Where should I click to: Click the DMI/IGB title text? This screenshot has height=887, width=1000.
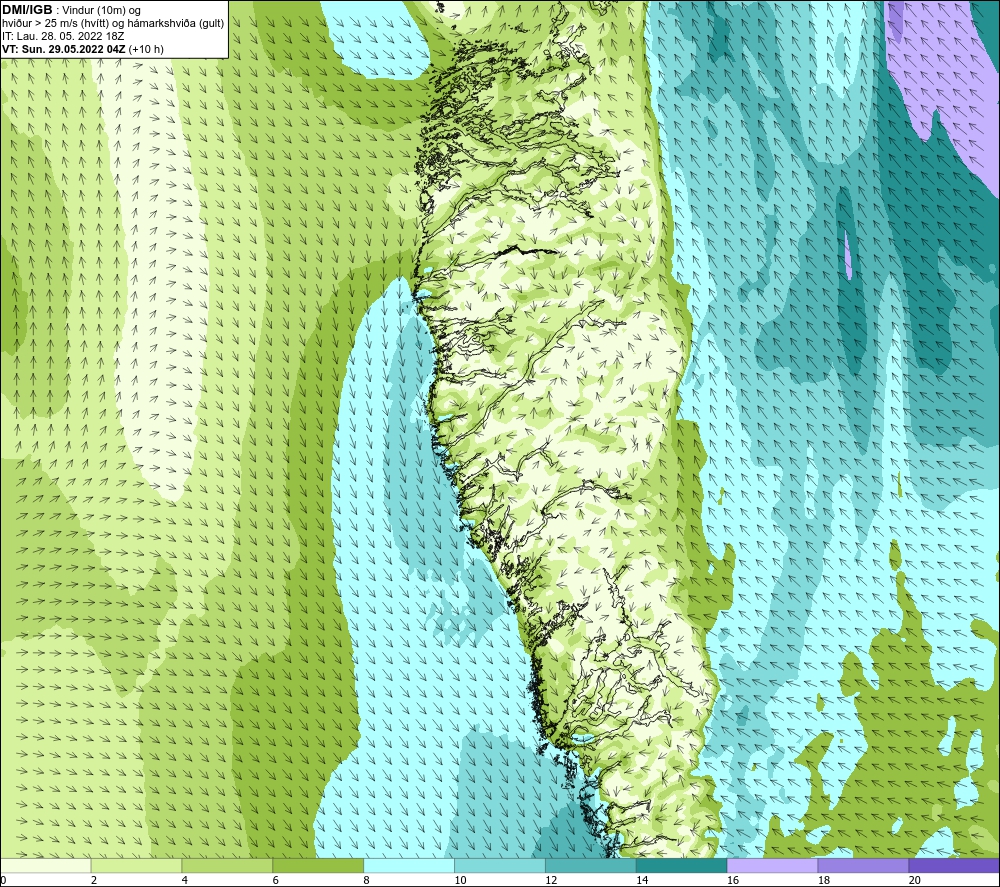pos(27,10)
